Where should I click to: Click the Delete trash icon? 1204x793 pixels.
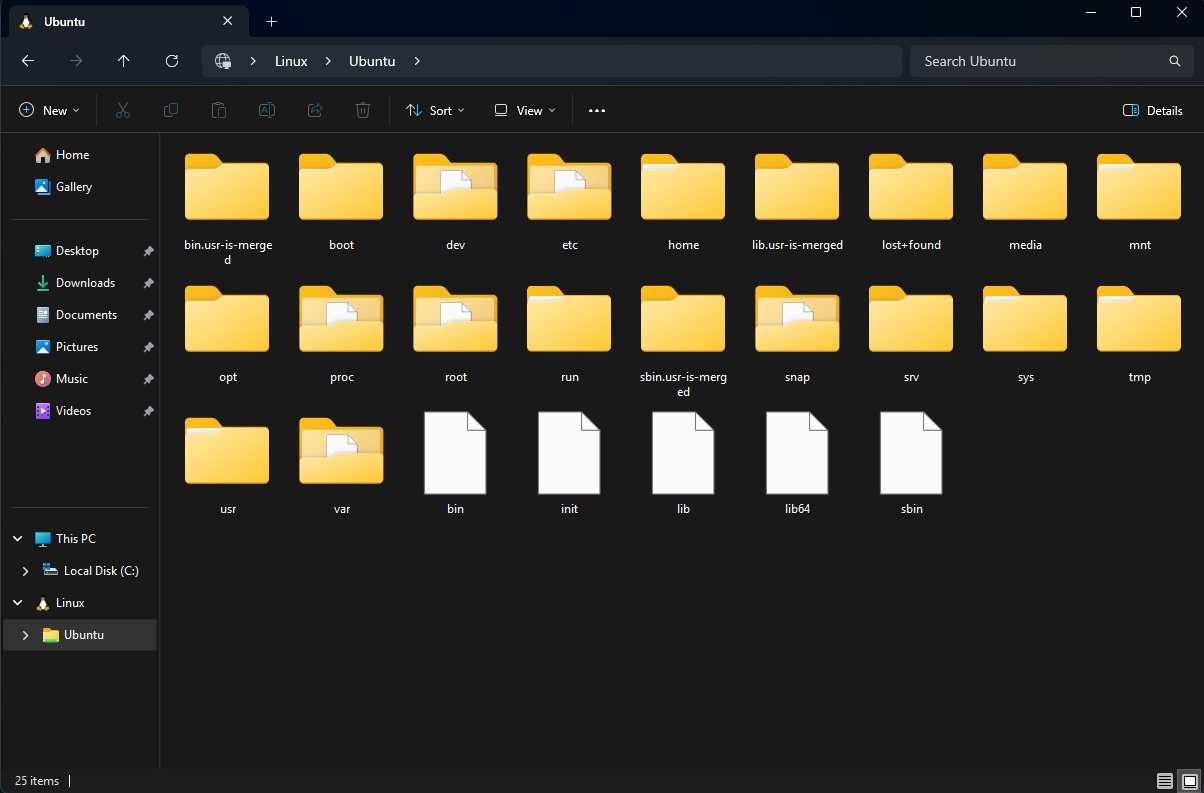point(363,111)
